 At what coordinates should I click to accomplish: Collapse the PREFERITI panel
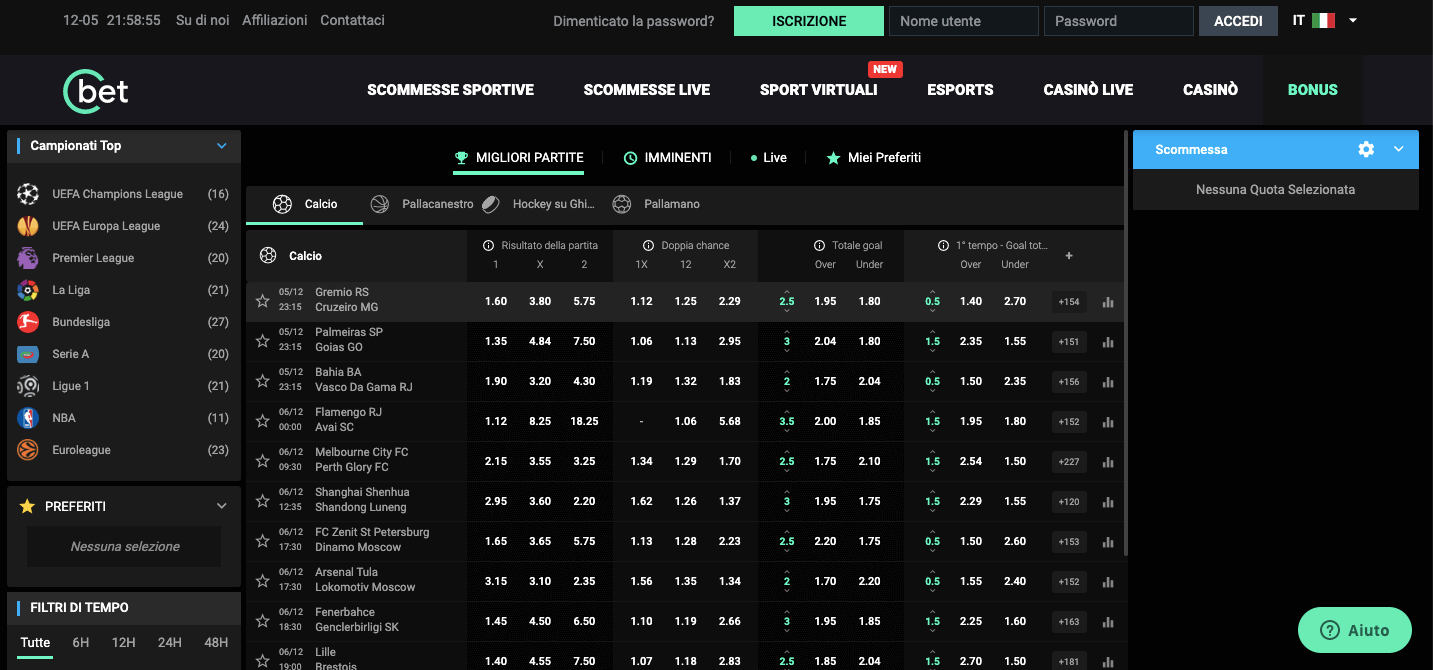[x=222, y=506]
